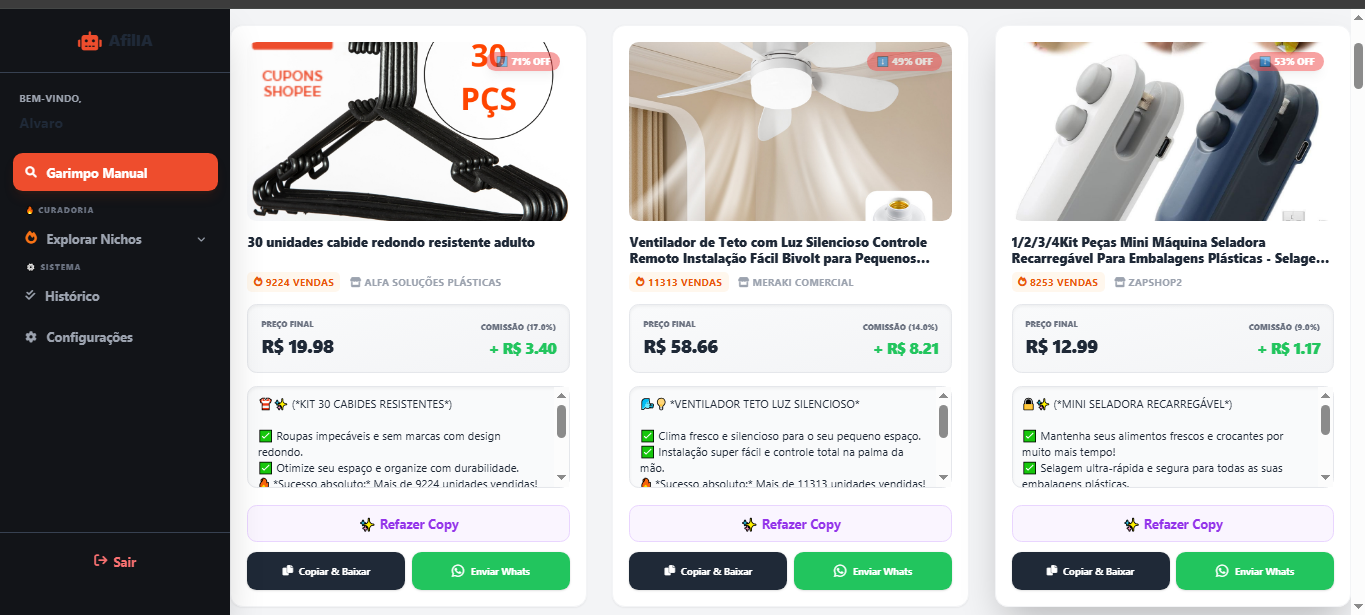1365x615 pixels.
Task: Click the checkmark icon beside Histórico
Action: point(31,296)
